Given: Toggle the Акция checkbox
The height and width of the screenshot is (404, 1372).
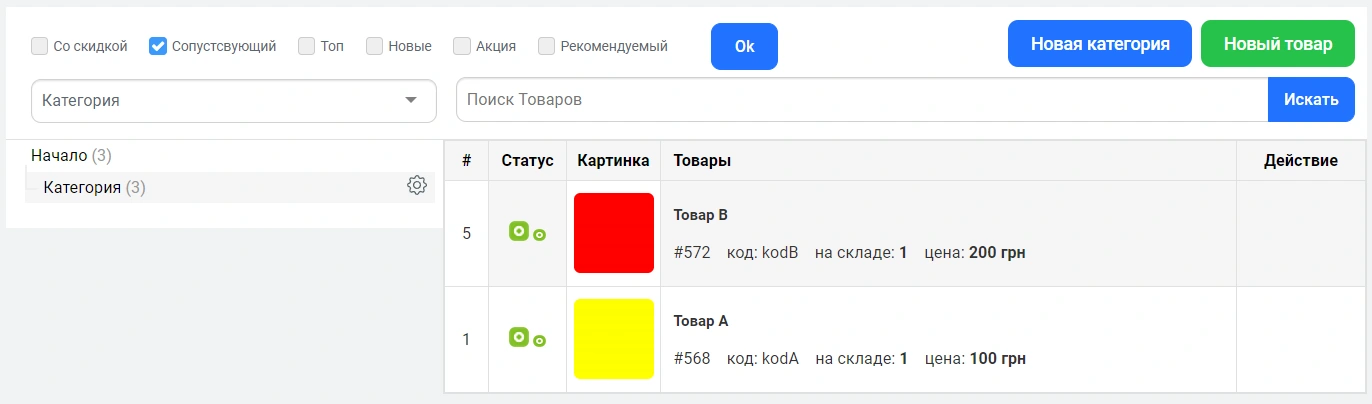Looking at the screenshot, I should tap(462, 46).
